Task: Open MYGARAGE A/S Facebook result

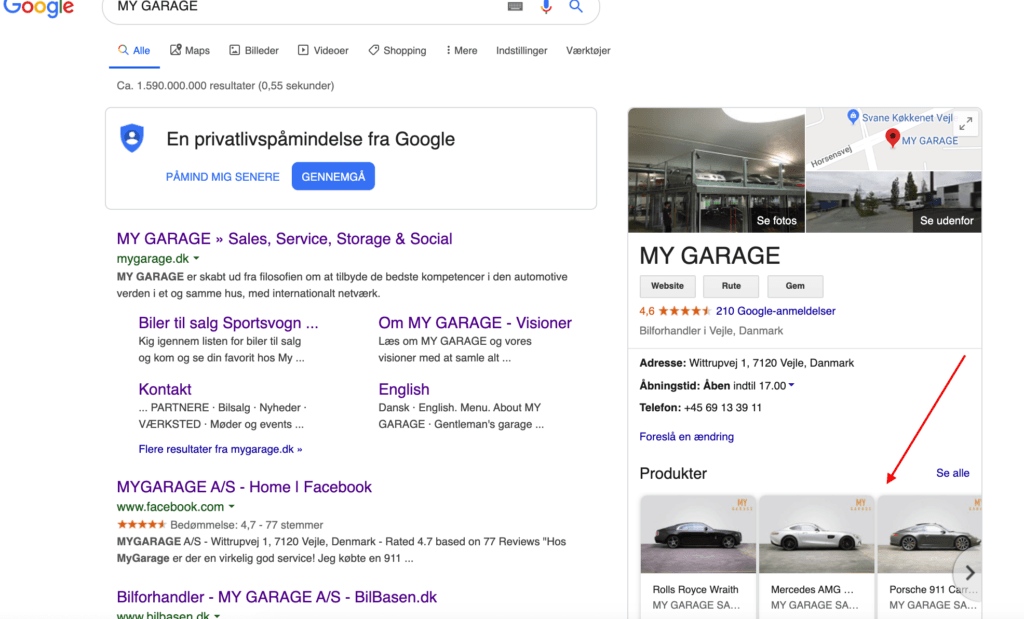Action: click(x=244, y=486)
